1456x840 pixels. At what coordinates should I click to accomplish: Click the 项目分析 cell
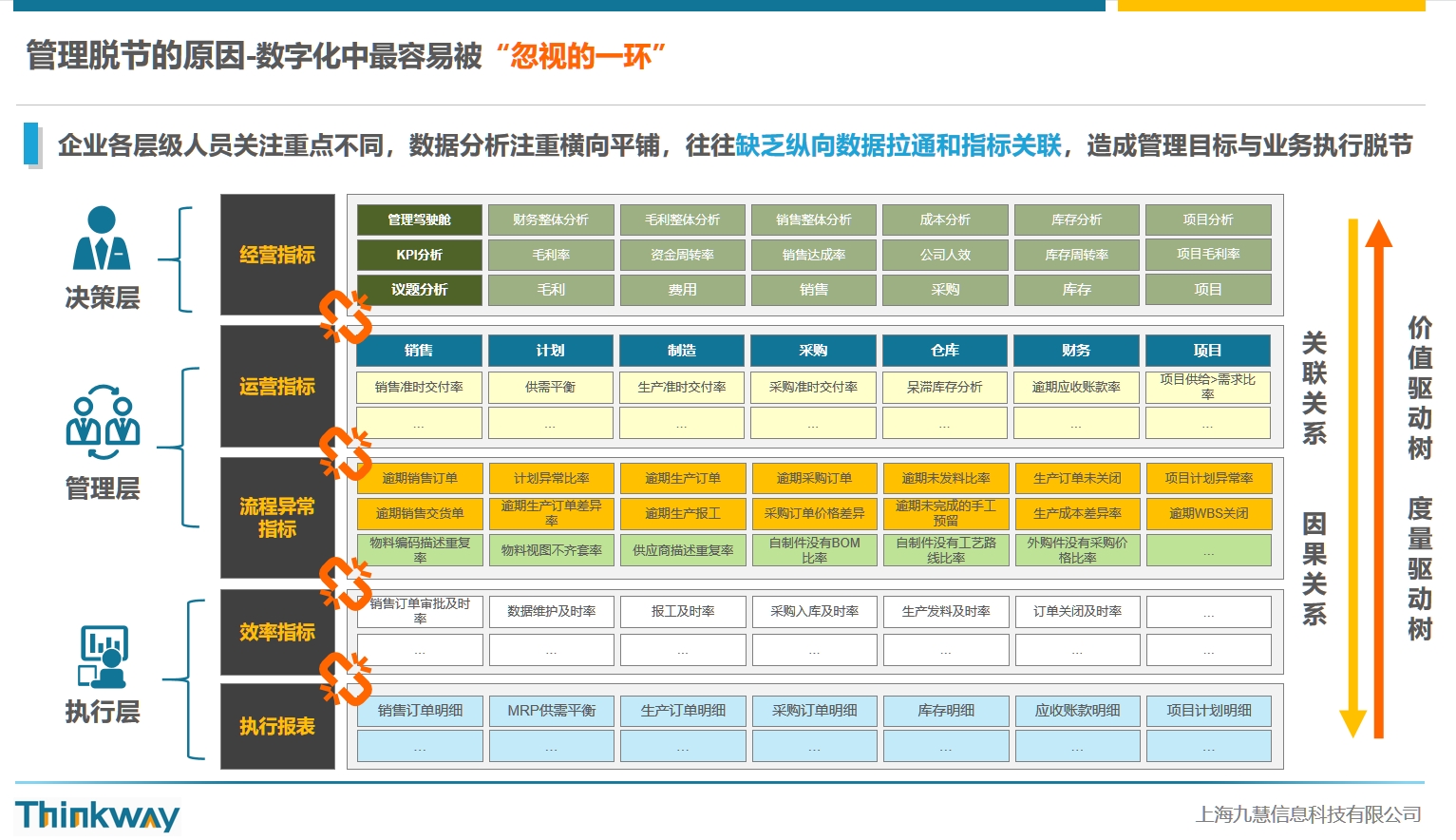(x=1208, y=220)
